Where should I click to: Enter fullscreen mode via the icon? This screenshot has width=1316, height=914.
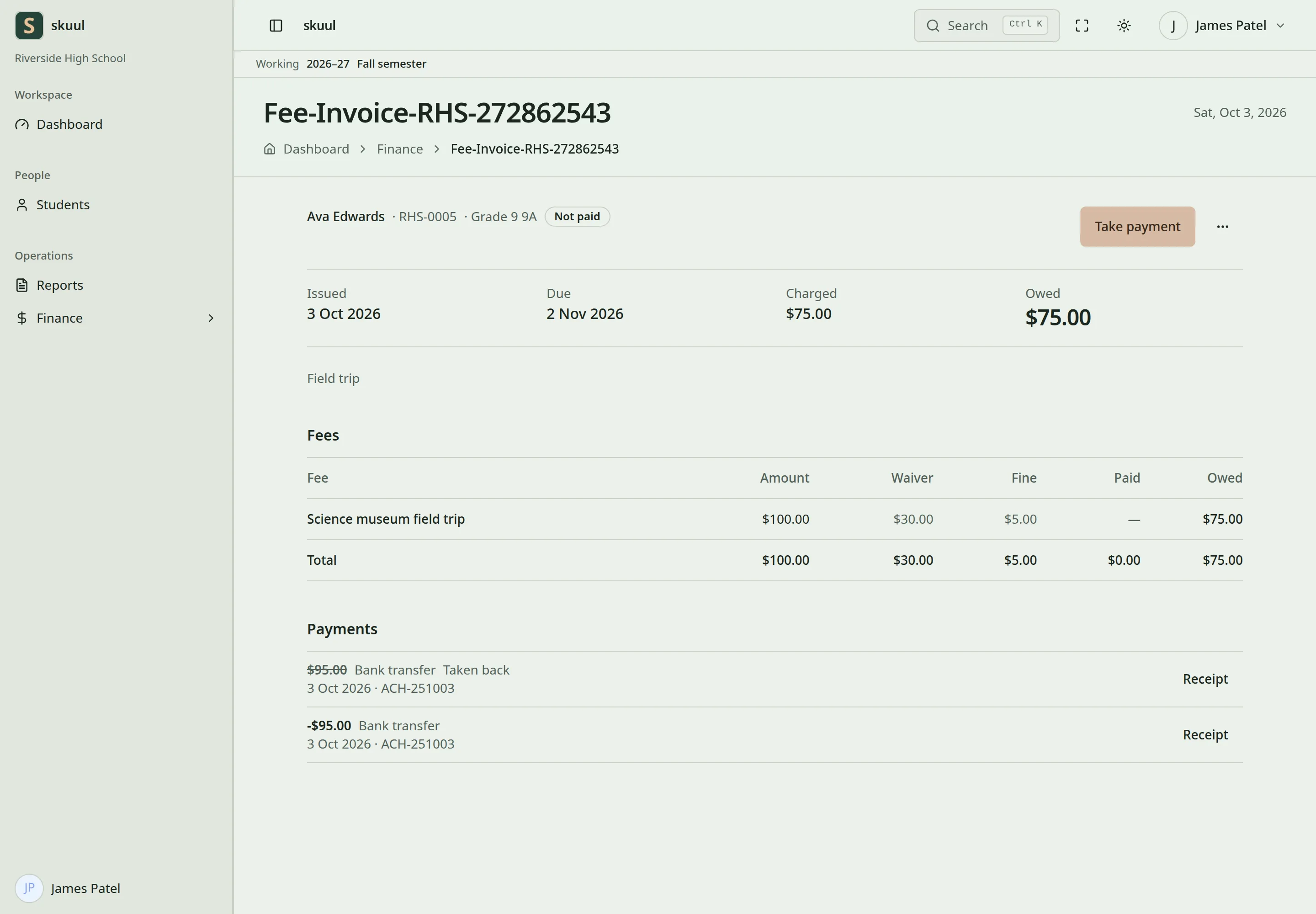(1082, 26)
